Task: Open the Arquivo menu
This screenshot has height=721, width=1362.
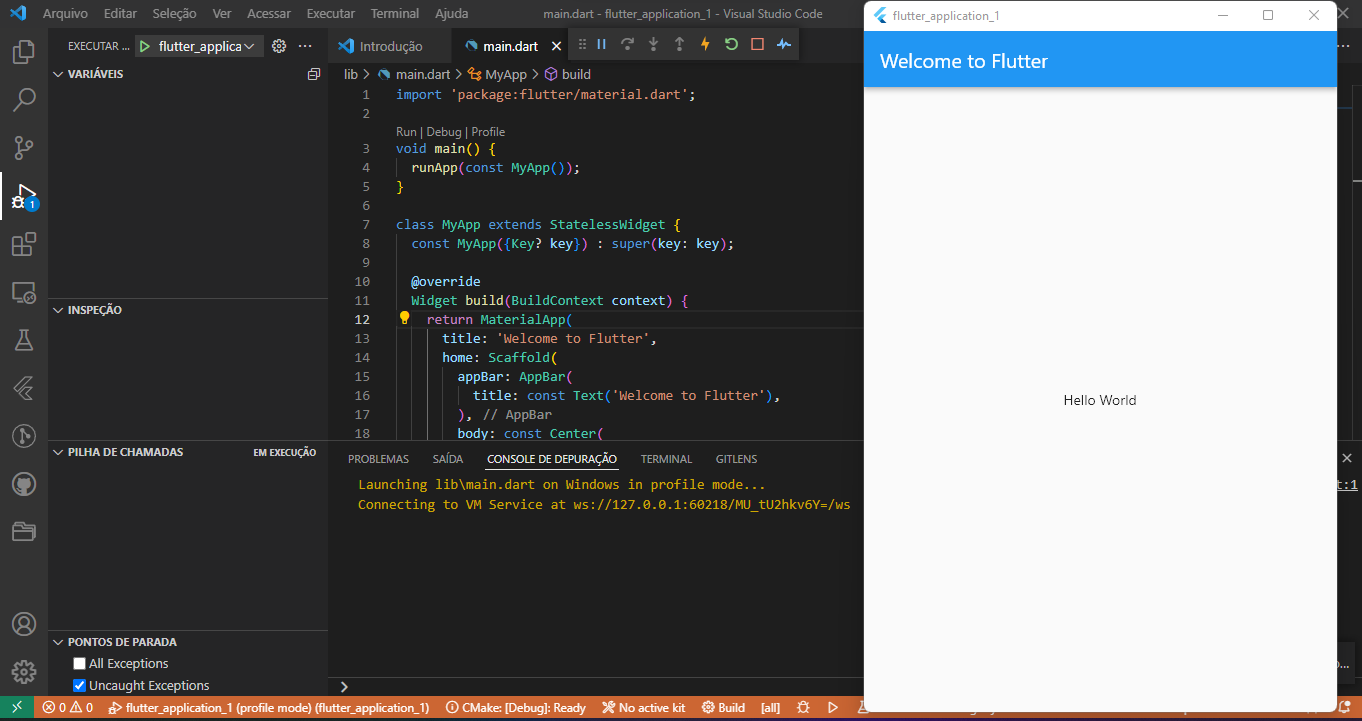Action: click(x=65, y=14)
